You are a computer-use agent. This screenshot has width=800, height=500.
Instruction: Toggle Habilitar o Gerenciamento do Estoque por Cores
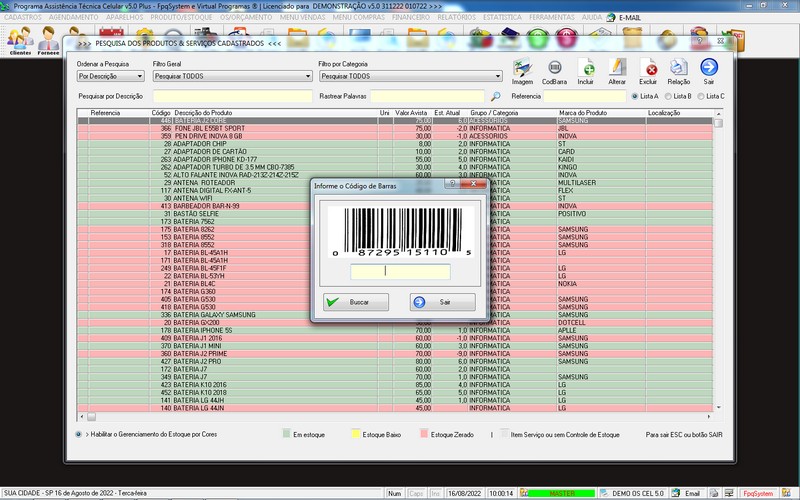click(x=79, y=434)
